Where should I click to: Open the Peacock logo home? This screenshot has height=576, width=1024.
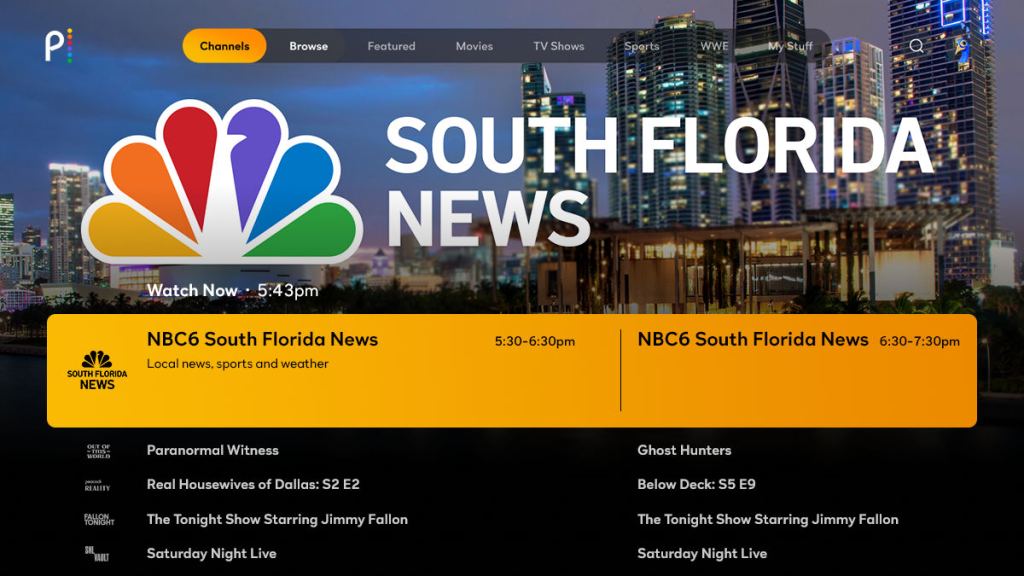(58, 46)
